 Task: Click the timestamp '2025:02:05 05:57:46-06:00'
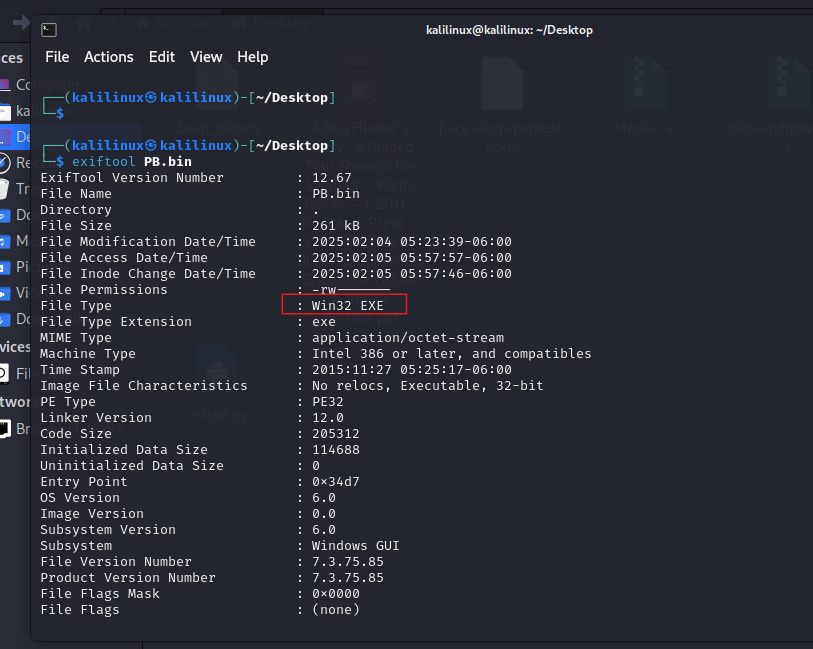click(x=412, y=274)
